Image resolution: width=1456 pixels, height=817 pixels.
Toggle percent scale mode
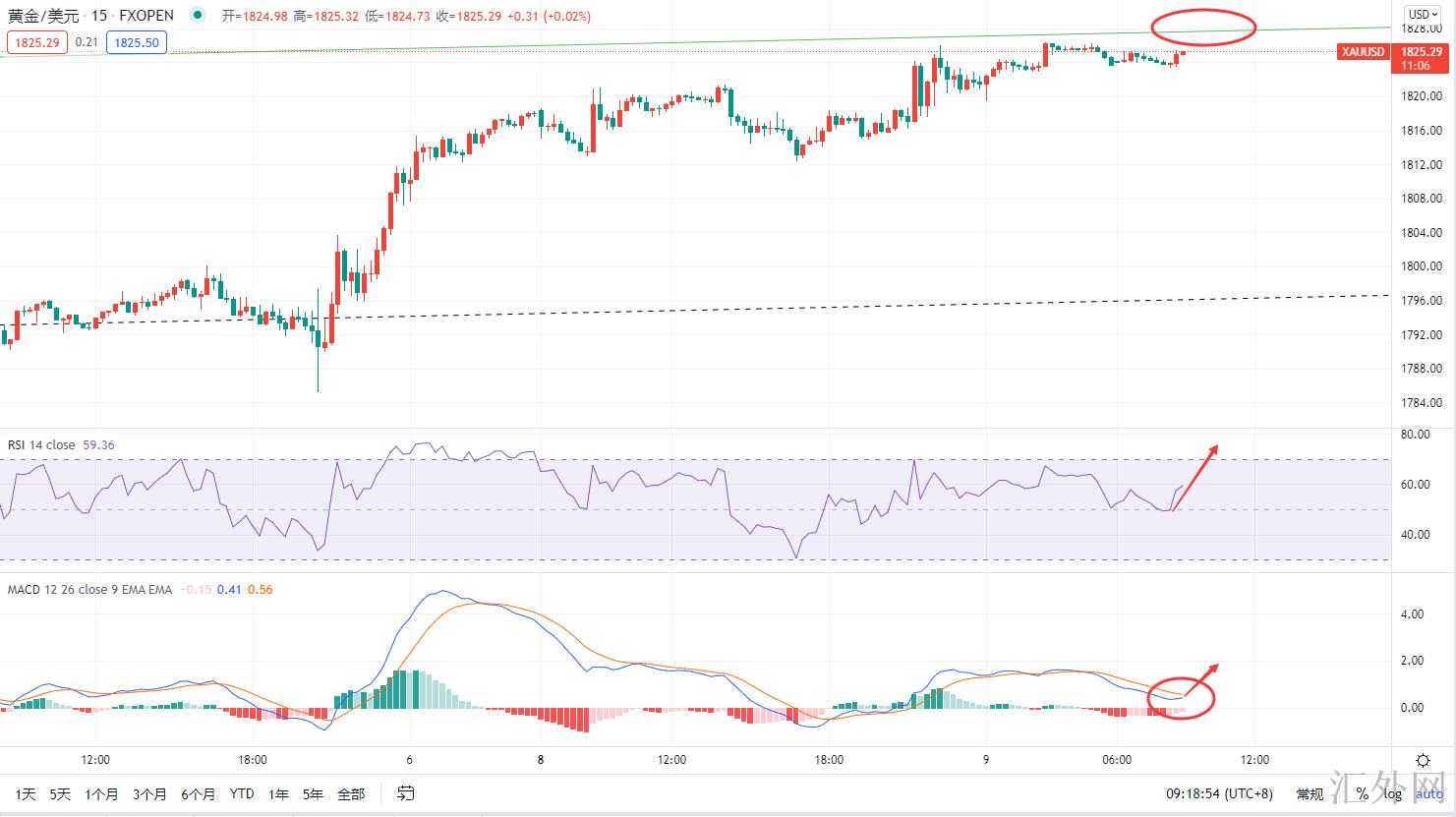point(1363,793)
